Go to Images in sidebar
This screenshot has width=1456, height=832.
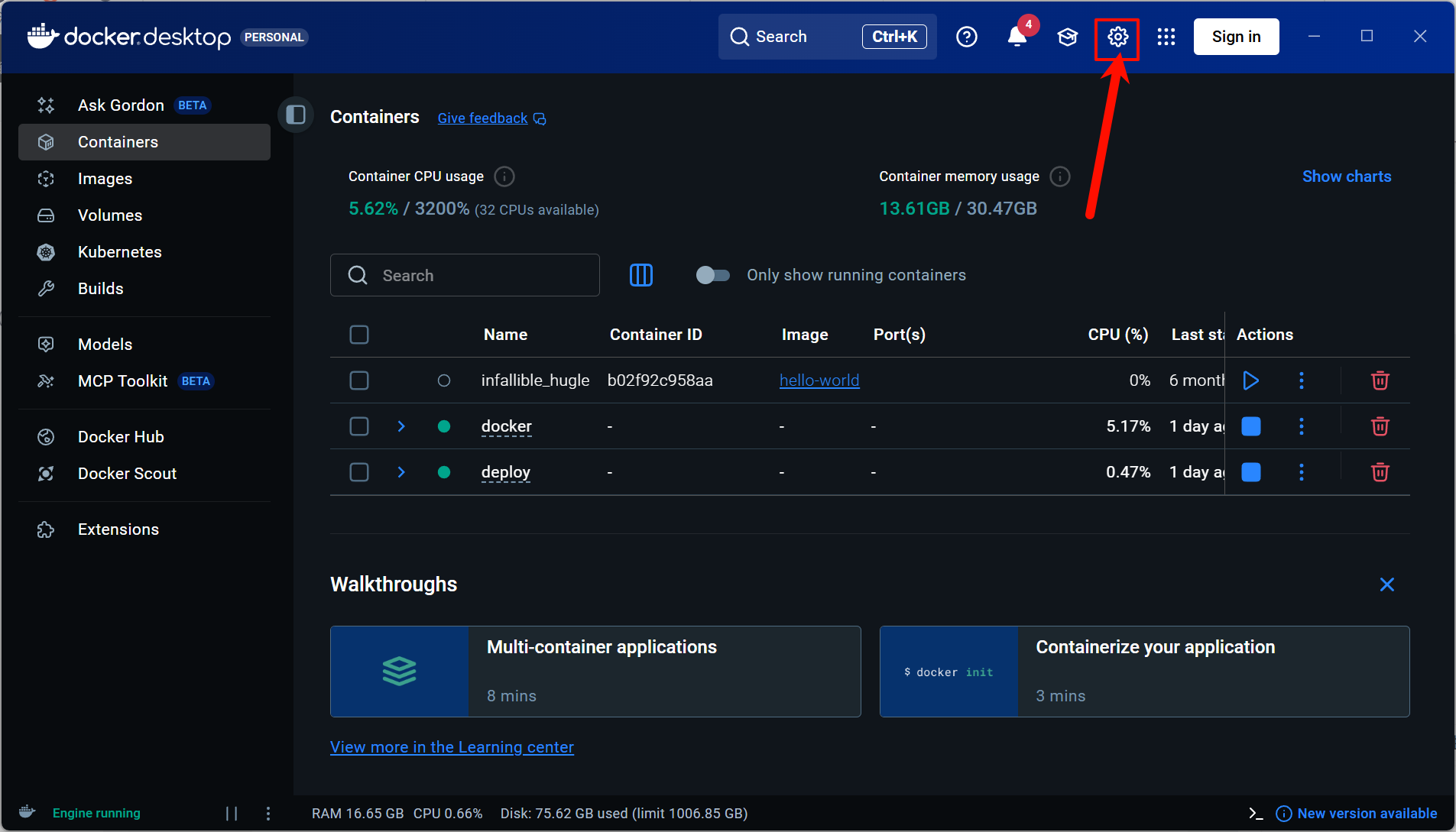click(144, 179)
